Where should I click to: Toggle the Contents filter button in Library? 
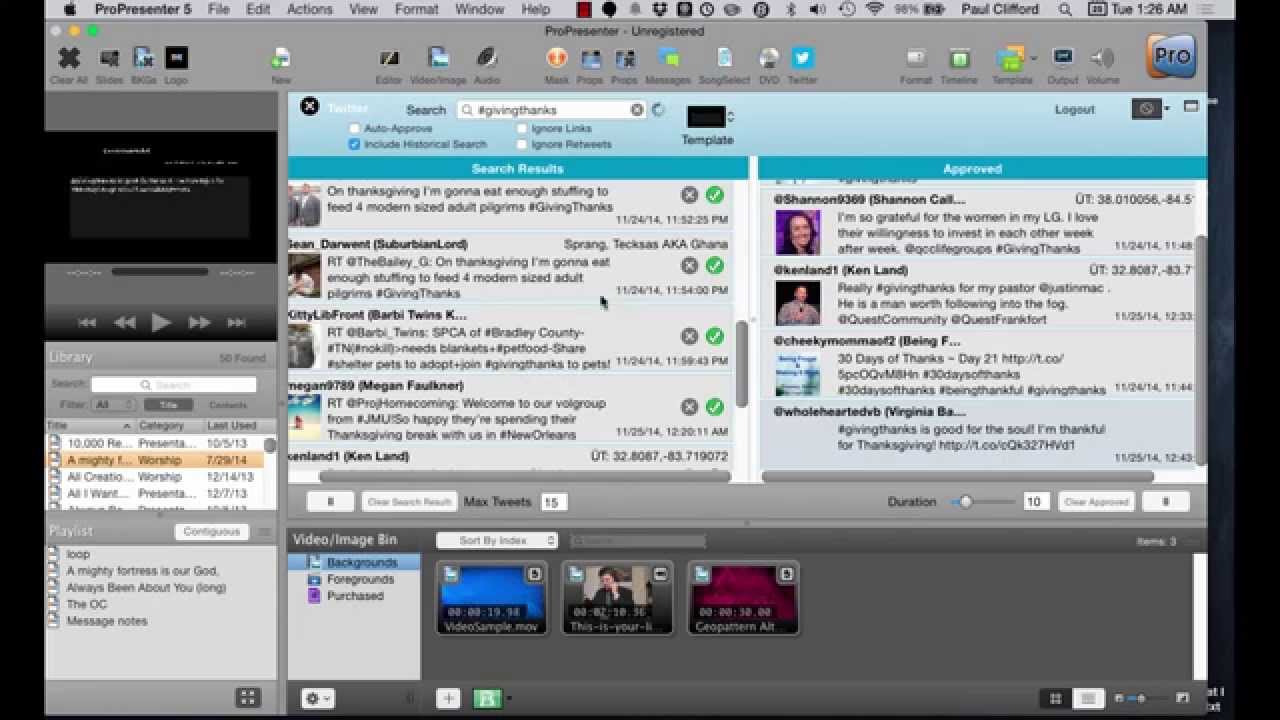click(228, 405)
